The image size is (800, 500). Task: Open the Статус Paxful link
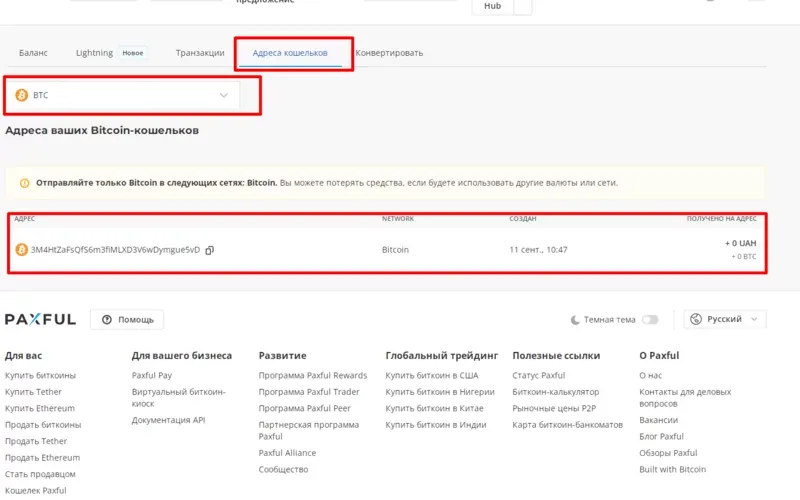pyautogui.click(x=539, y=376)
